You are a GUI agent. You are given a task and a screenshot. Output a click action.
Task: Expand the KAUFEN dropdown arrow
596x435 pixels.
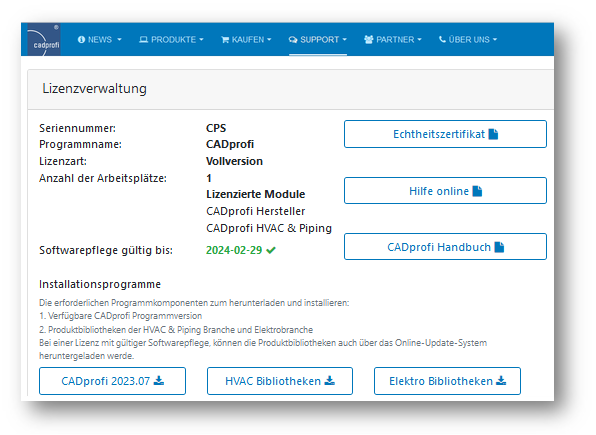click(x=269, y=40)
